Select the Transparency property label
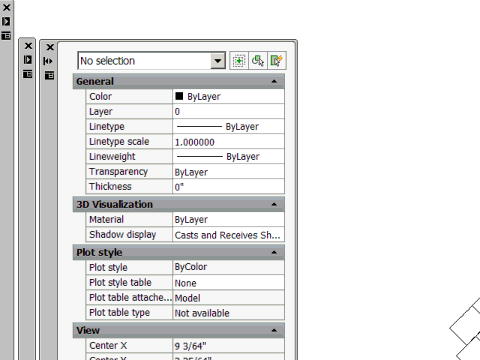 [x=118, y=172]
